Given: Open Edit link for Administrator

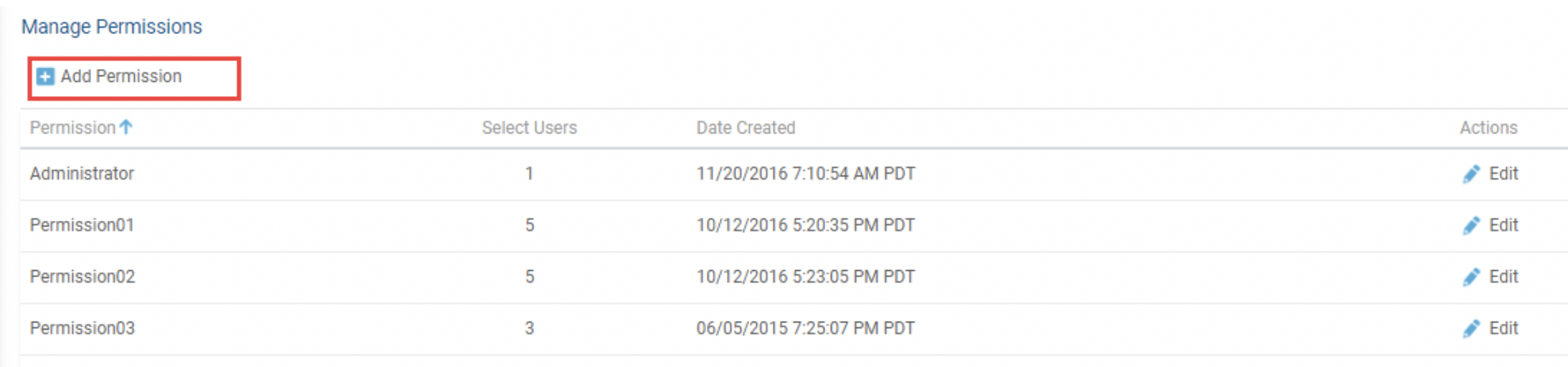Looking at the screenshot, I should point(1503,174).
